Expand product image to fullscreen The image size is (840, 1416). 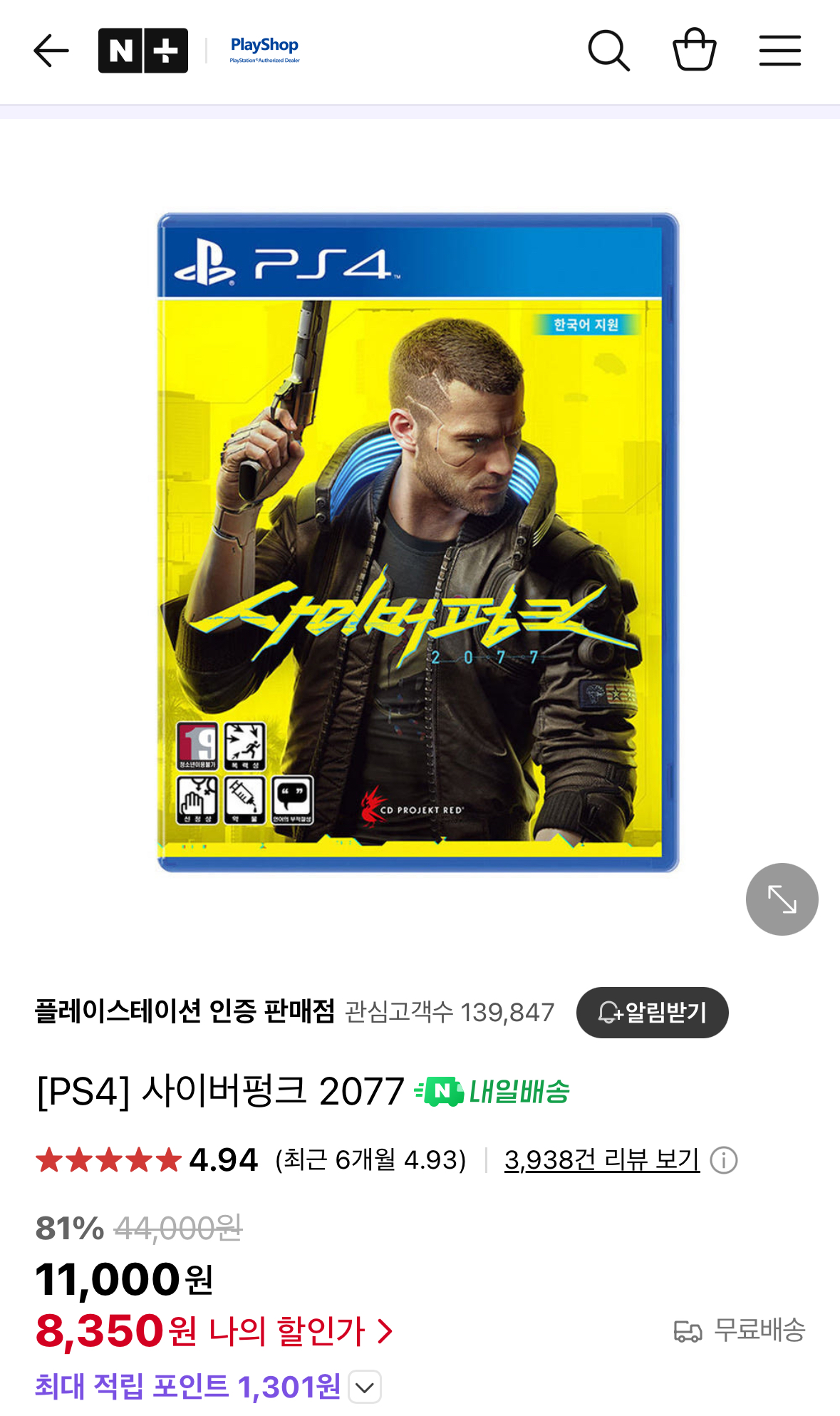[782, 899]
